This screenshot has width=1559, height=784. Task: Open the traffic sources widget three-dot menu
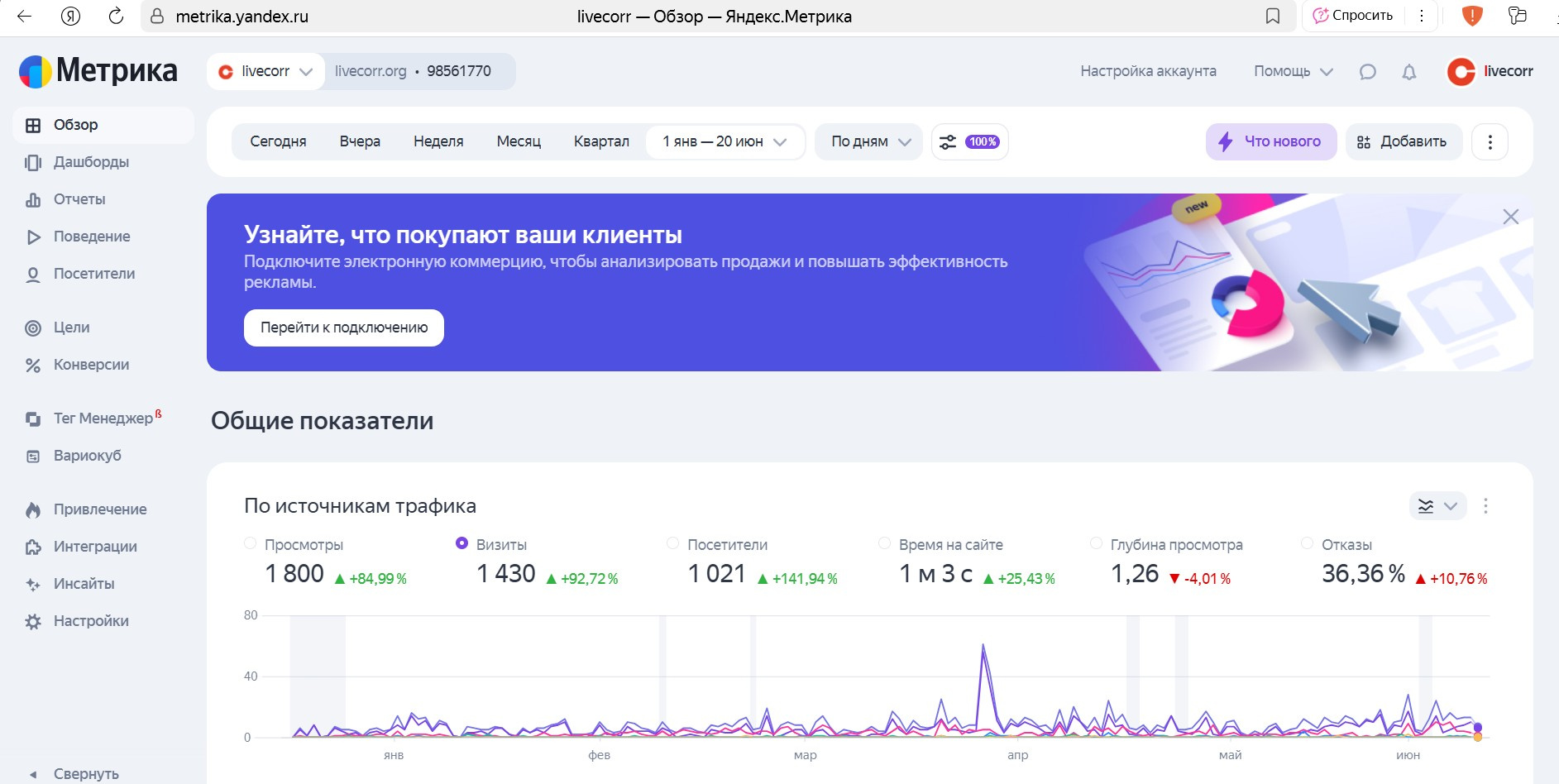click(x=1486, y=506)
